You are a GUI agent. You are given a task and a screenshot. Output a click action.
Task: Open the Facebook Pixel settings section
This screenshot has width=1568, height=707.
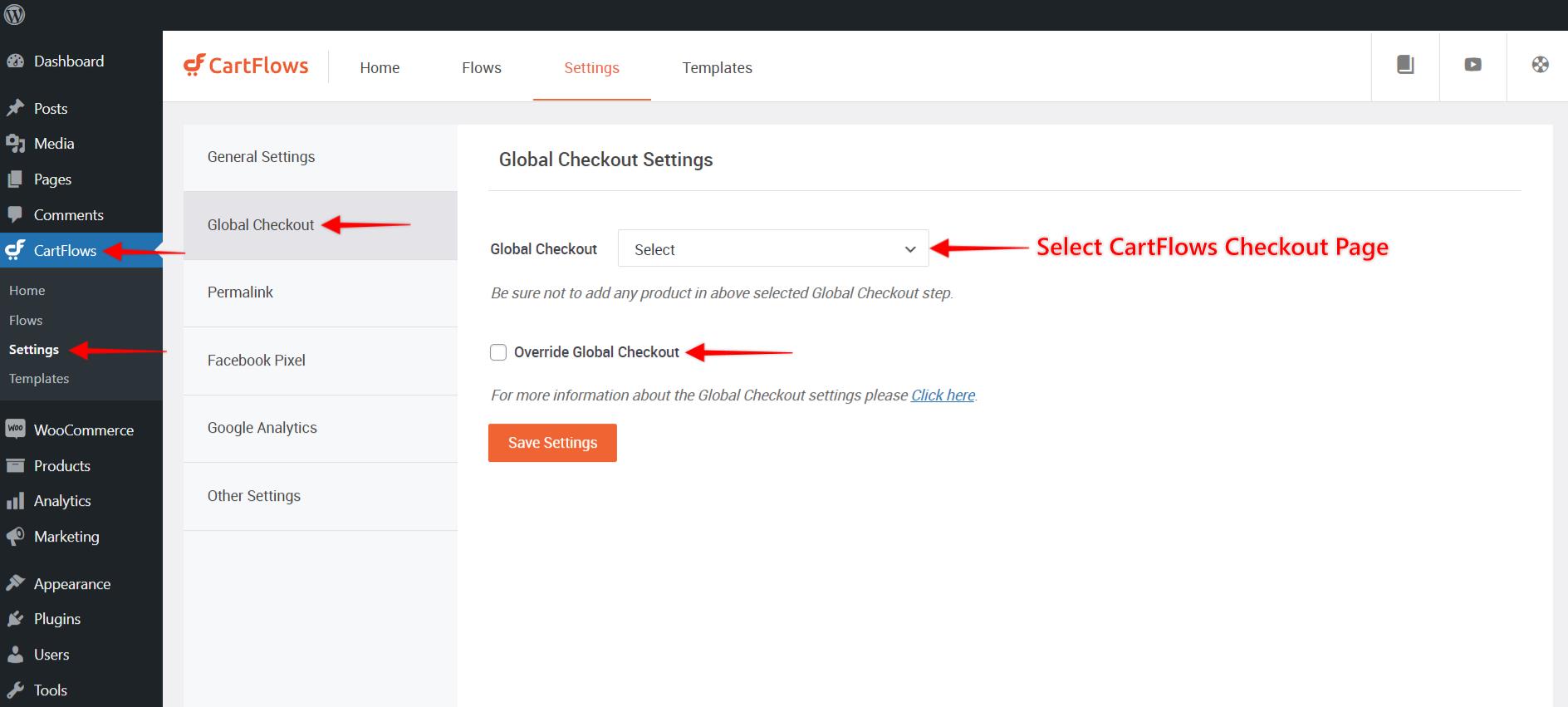click(257, 361)
